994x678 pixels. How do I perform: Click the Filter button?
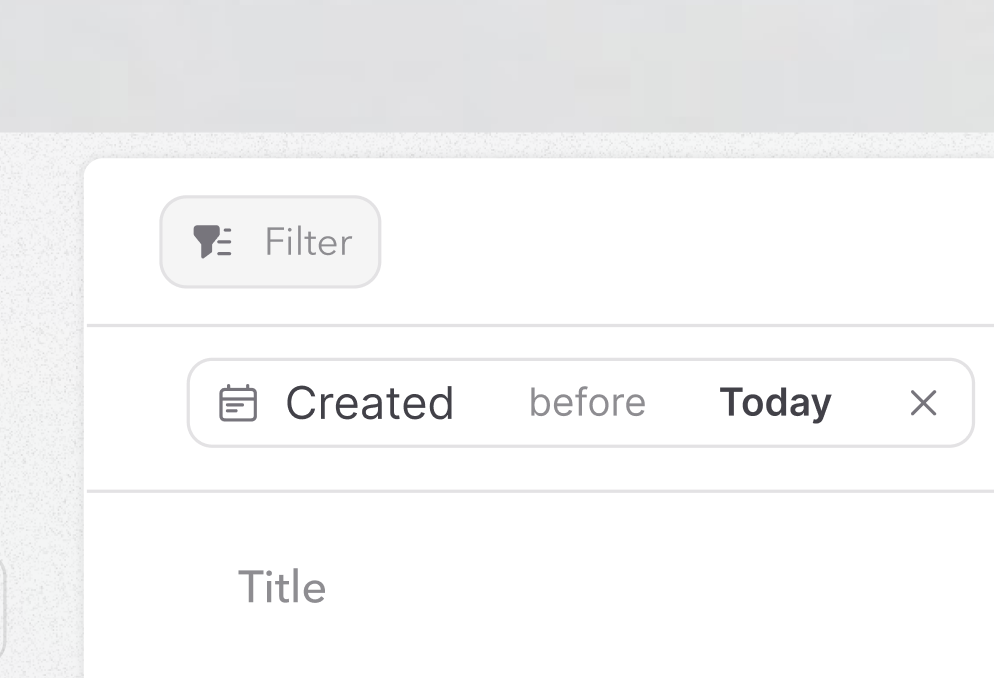pyautogui.click(x=269, y=240)
